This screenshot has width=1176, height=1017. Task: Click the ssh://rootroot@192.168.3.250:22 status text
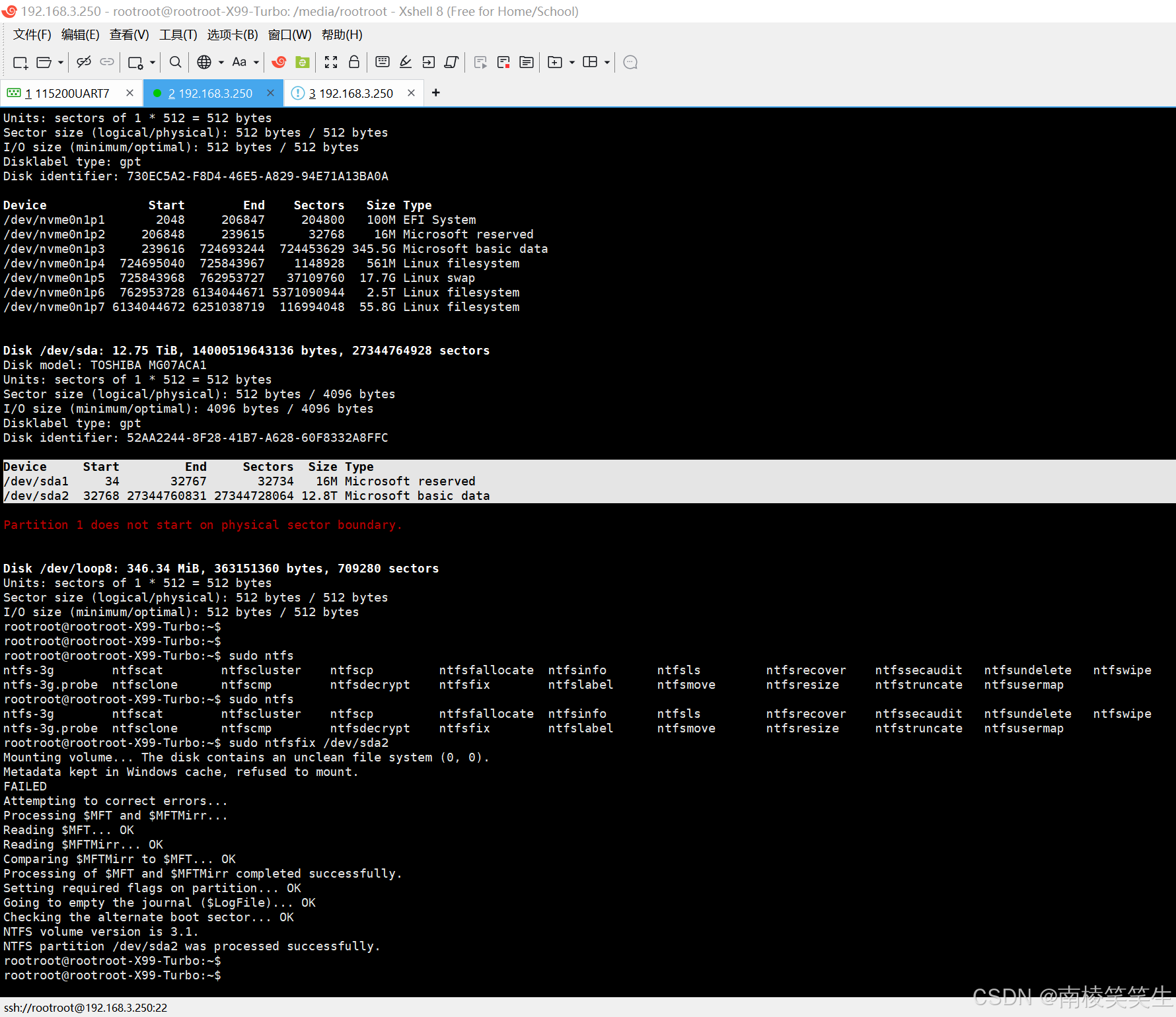click(86, 1008)
